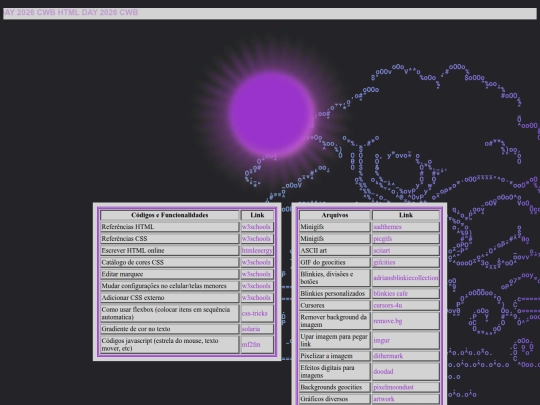
Task: Click the 'Backgrounds geocities' cell
Action: [335, 387]
